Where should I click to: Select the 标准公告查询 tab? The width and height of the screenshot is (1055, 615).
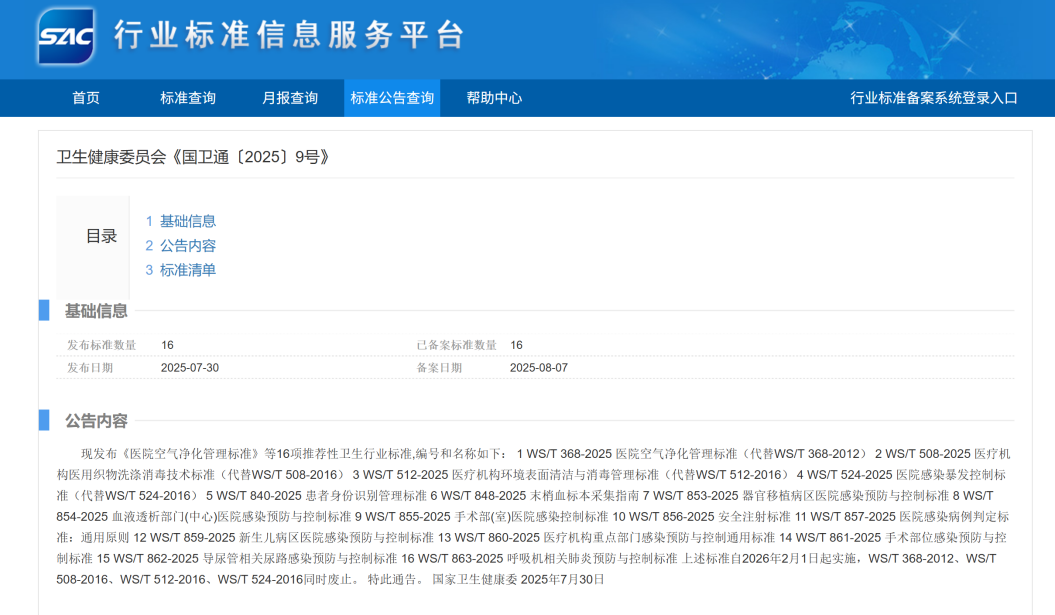pyautogui.click(x=392, y=98)
